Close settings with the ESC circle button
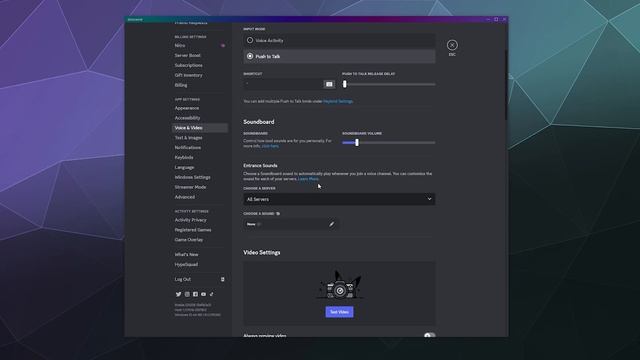 [x=452, y=45]
